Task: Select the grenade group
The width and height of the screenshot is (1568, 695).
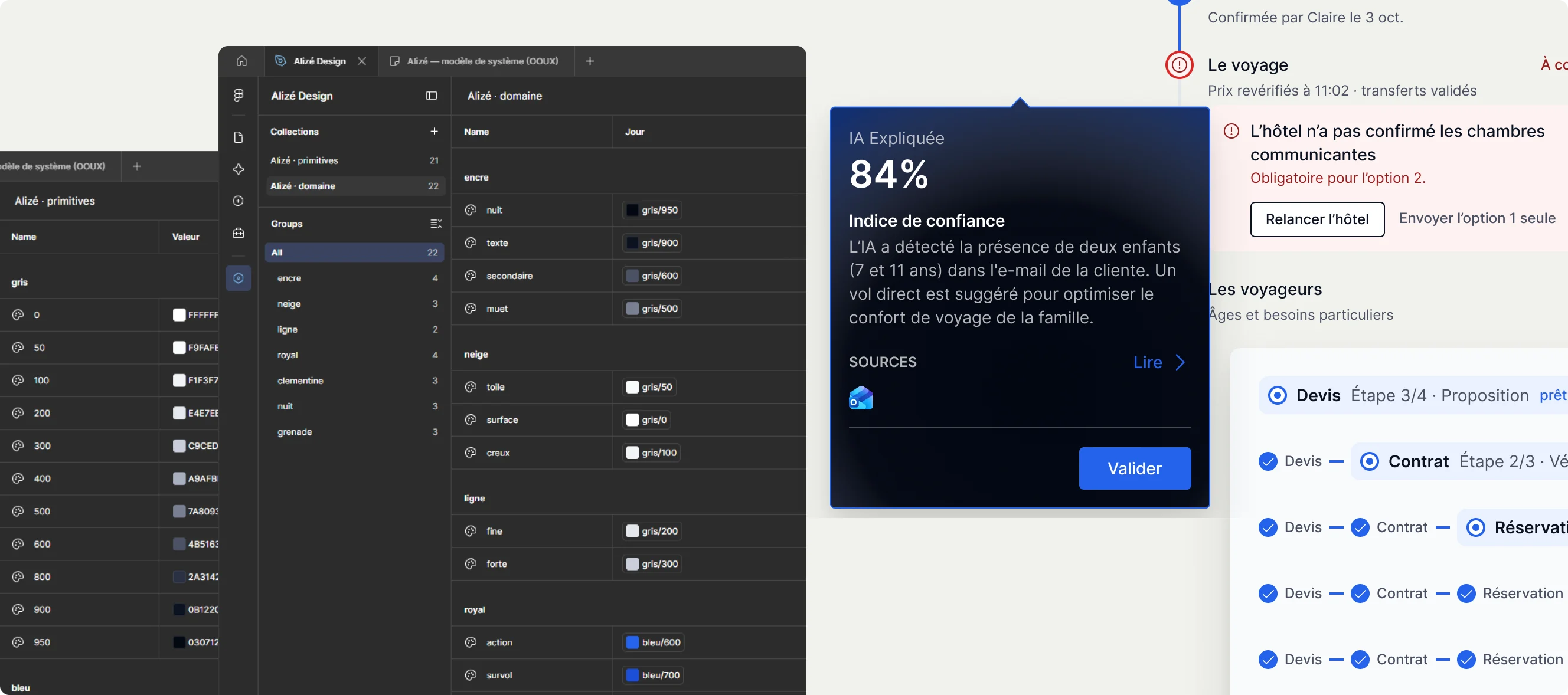Action: [354, 432]
